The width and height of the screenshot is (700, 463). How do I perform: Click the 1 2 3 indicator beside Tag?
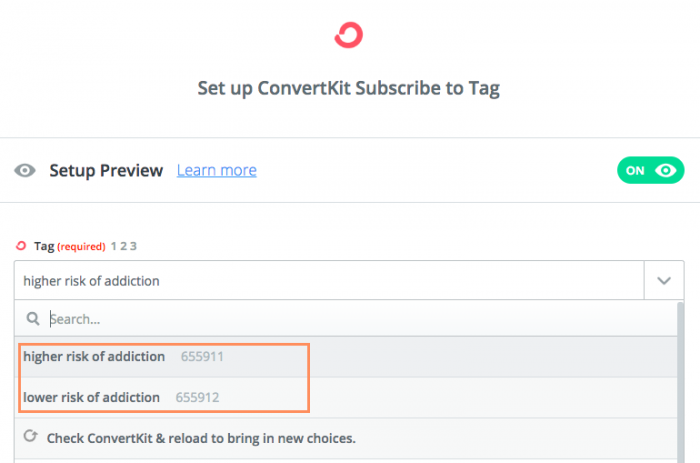point(124,245)
